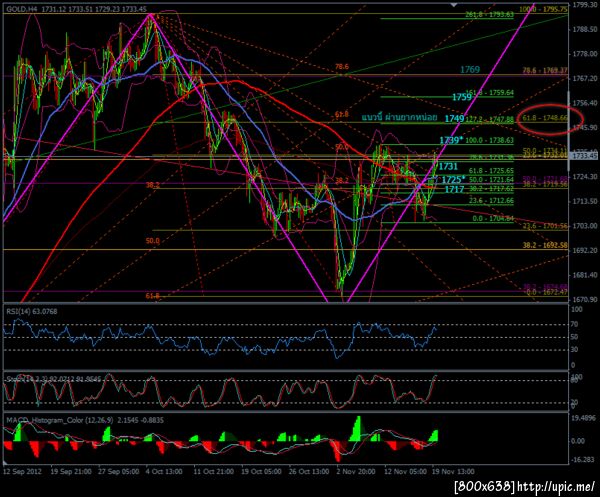
Task: Click the cyan 1749 price annotation
Action: point(454,119)
